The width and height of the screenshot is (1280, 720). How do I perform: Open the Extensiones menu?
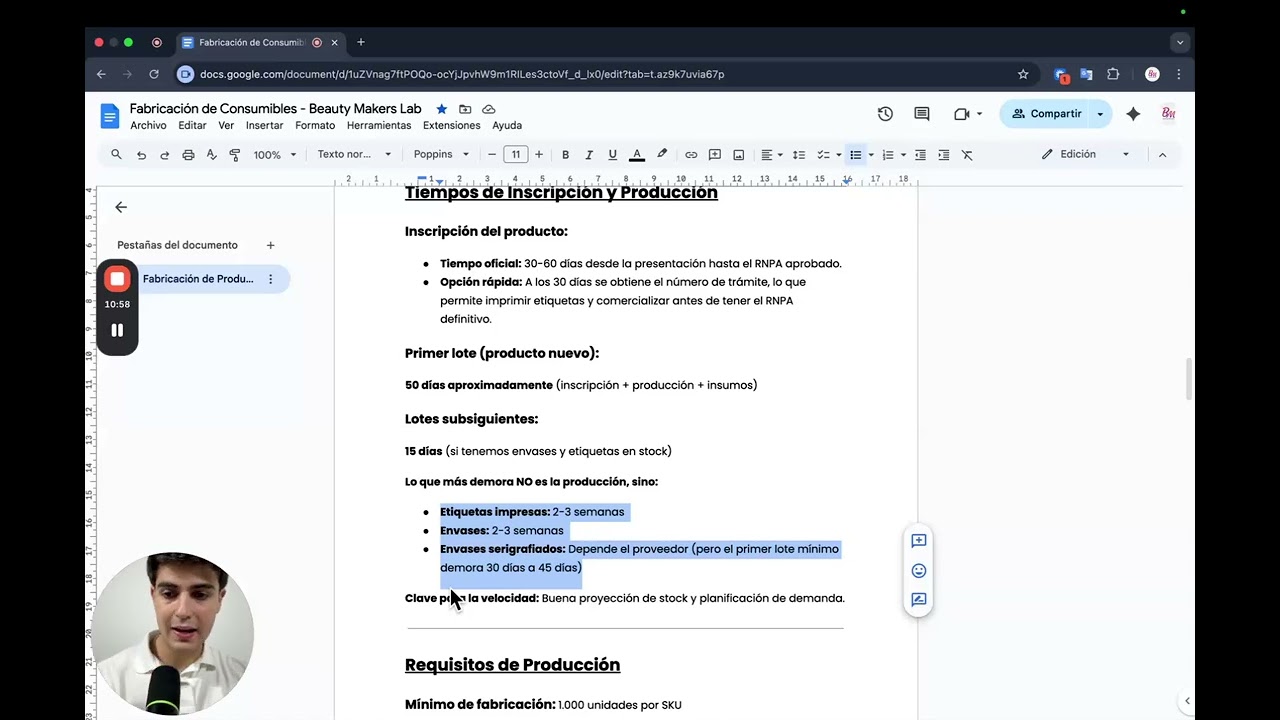(452, 126)
